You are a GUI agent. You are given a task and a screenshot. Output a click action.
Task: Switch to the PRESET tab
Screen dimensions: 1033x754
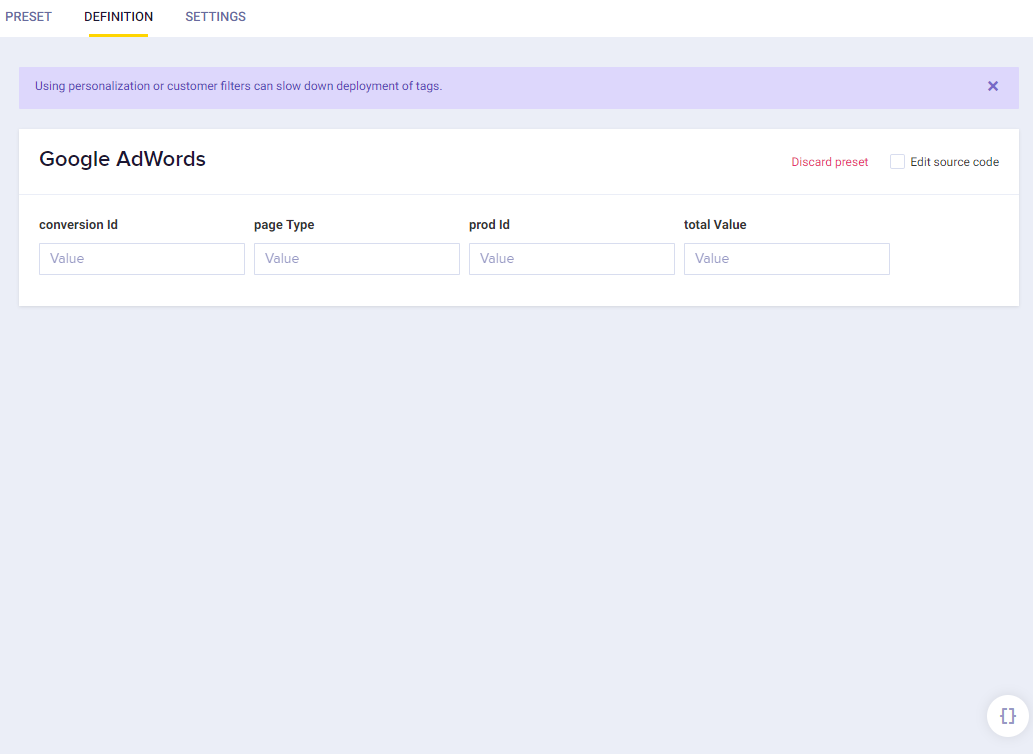[x=28, y=17]
